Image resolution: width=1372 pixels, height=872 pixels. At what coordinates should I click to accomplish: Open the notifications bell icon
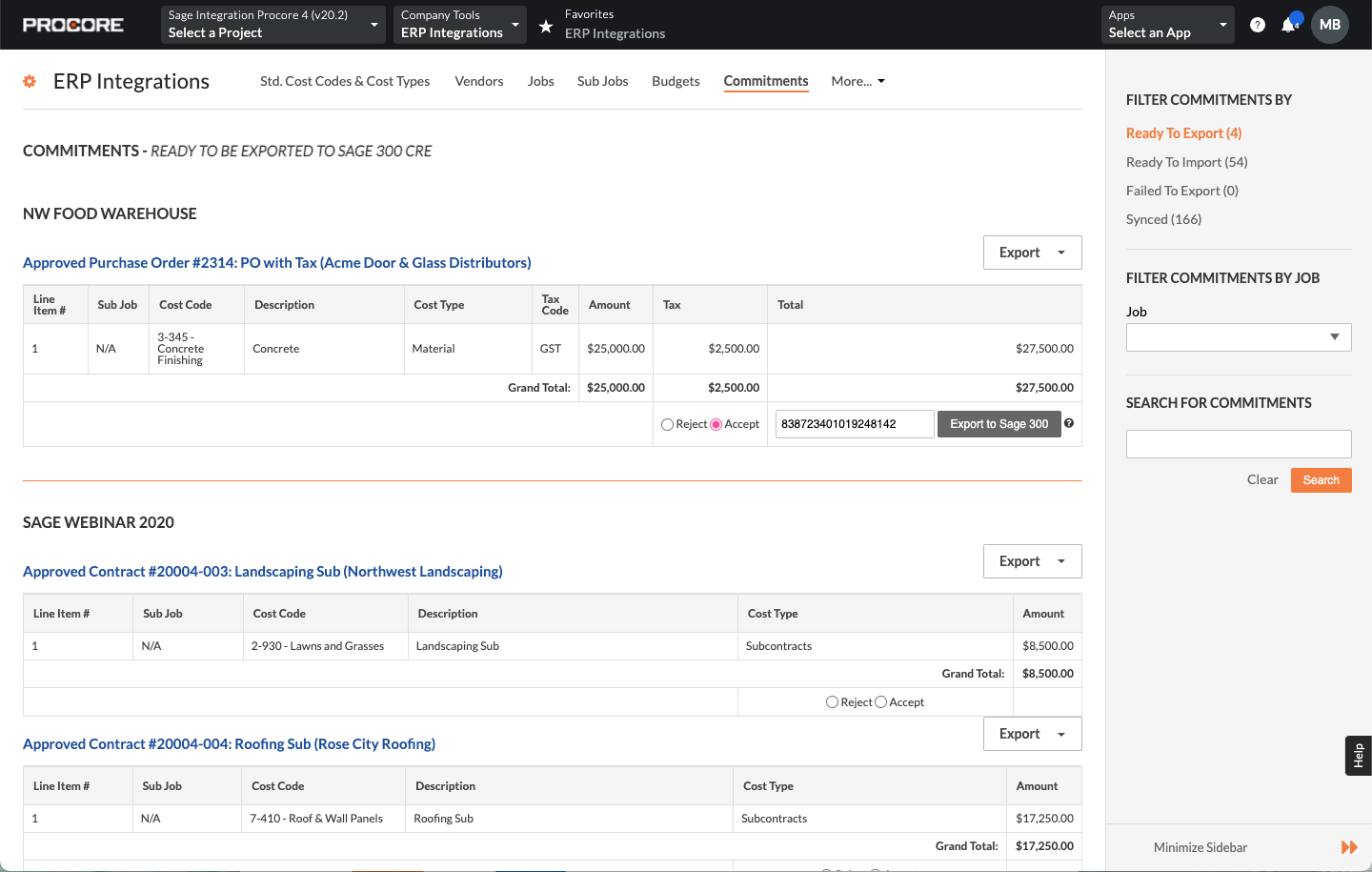(1289, 25)
